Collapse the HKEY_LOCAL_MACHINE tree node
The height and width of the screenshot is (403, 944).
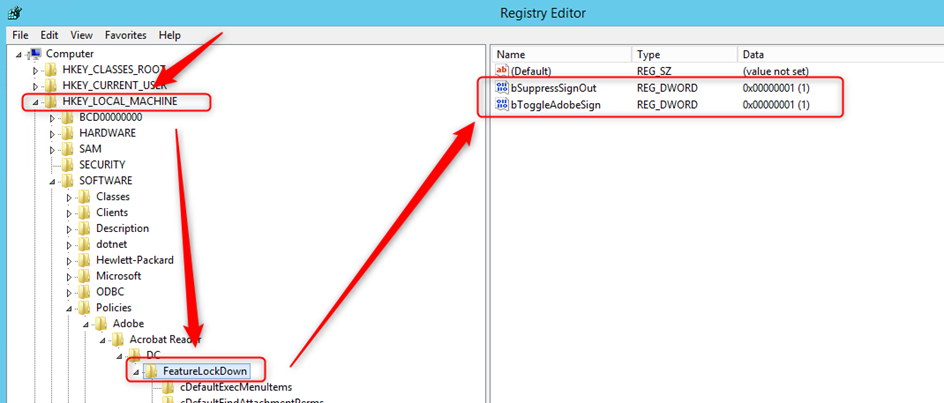37,102
